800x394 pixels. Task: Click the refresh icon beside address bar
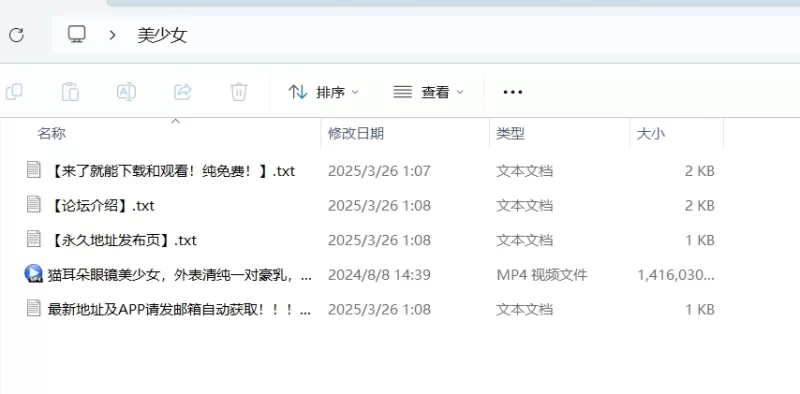pos(17,35)
